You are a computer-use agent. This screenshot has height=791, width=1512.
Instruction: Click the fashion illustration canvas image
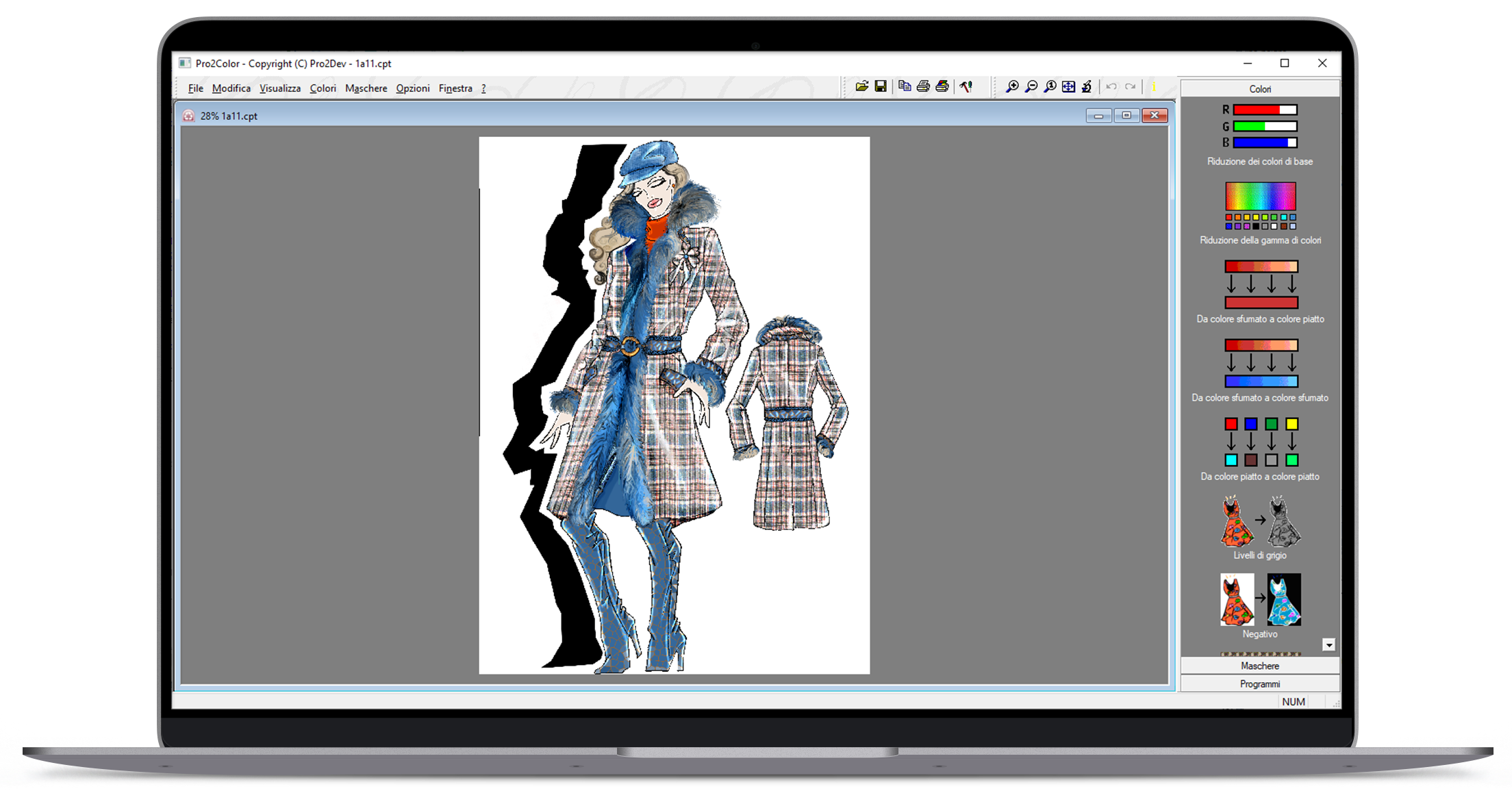click(674, 405)
